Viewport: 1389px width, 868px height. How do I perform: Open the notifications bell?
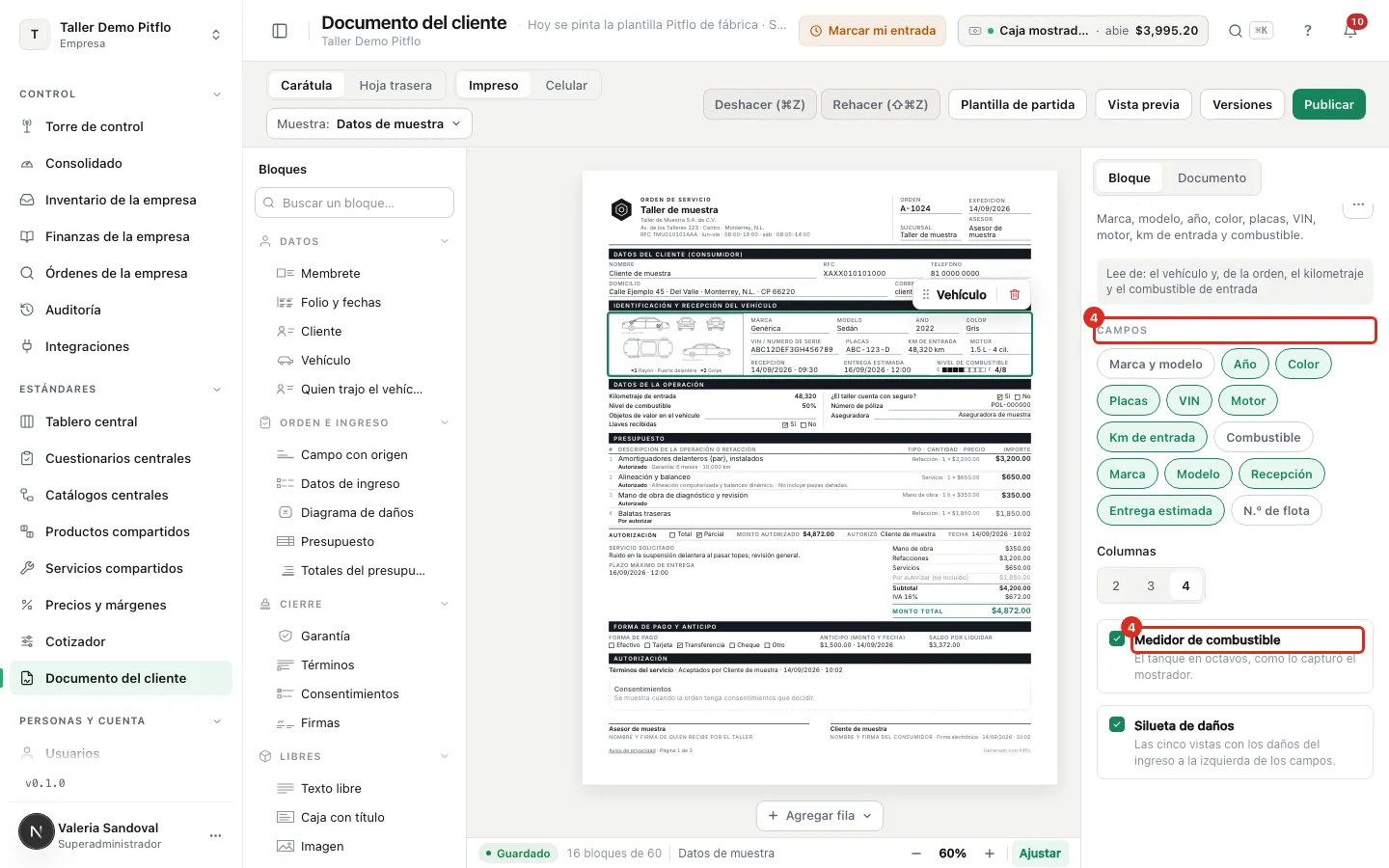point(1350,31)
